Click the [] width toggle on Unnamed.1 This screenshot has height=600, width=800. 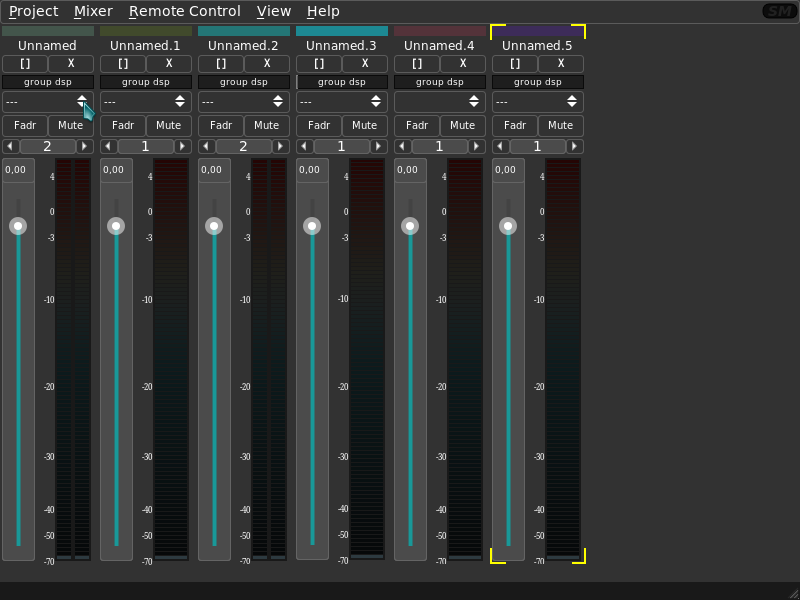(123, 63)
